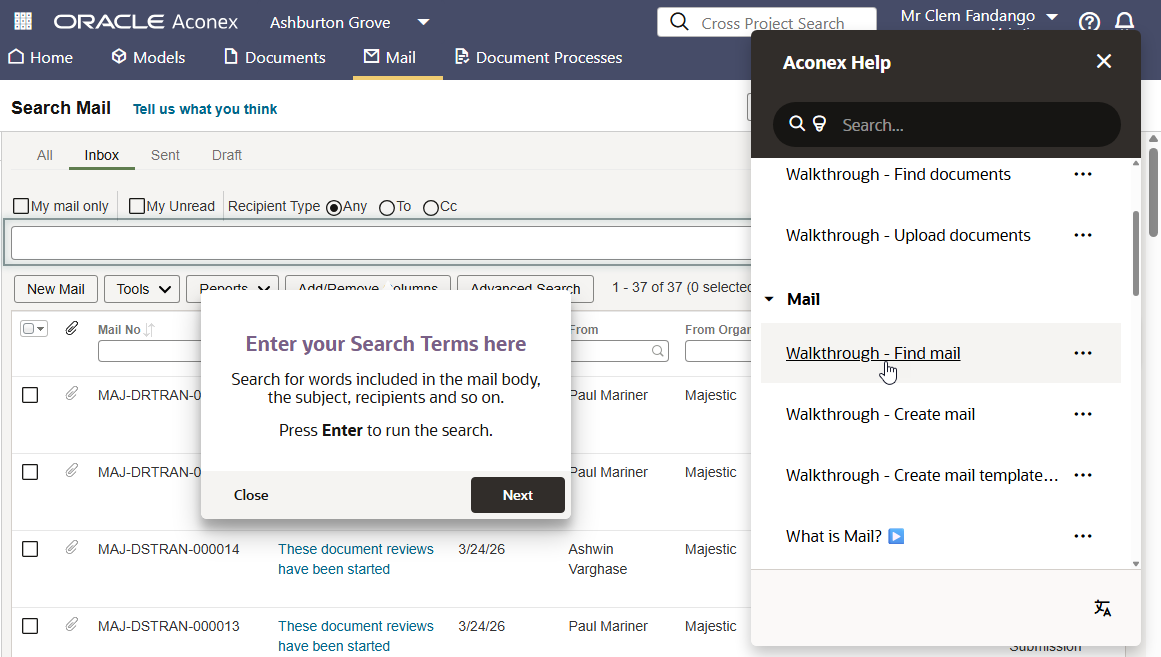Tick the My Unread checkbox

click(137, 206)
